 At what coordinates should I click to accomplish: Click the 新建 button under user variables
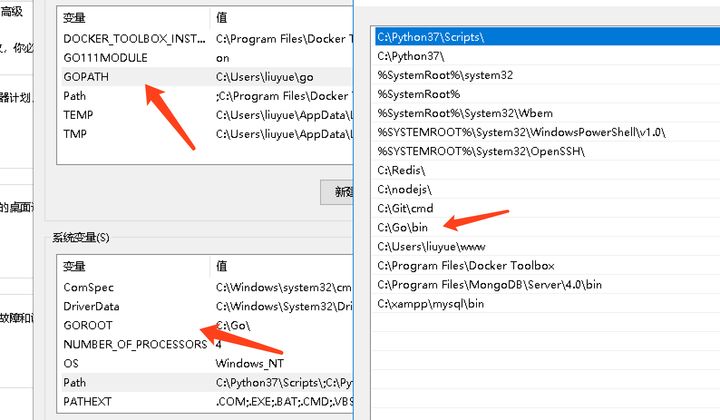(x=337, y=192)
